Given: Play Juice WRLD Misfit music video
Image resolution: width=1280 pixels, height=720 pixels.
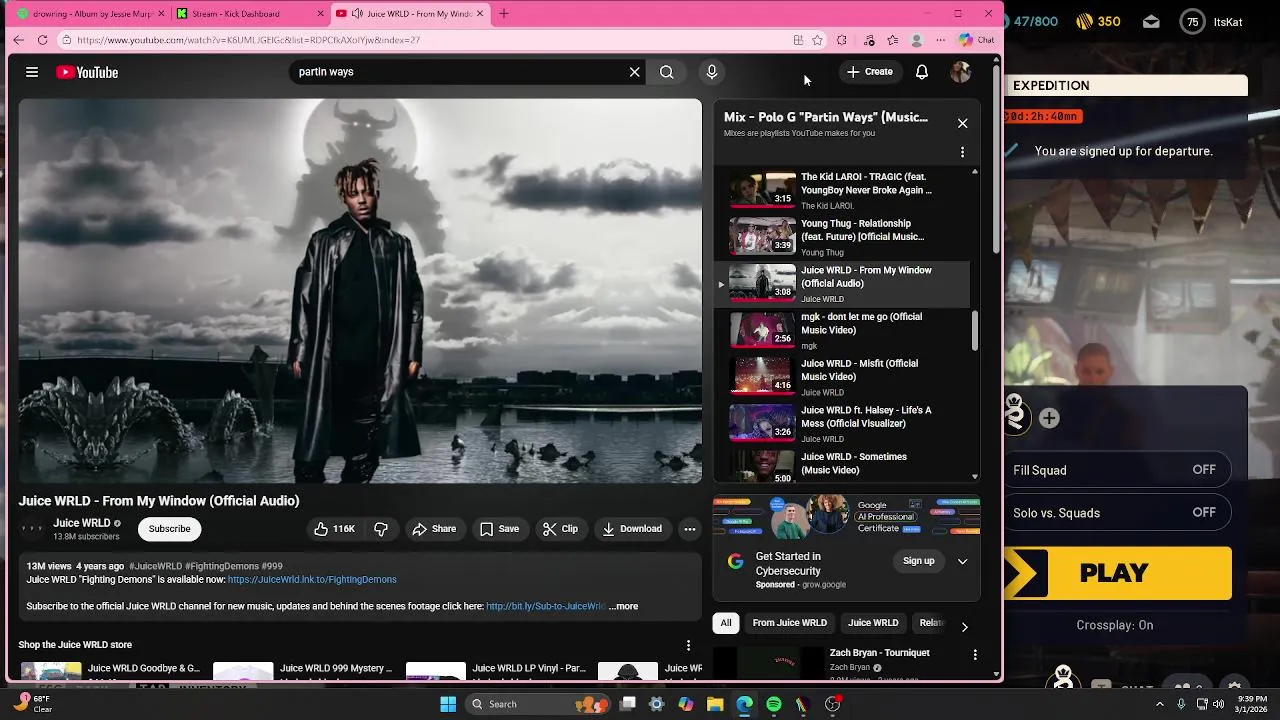Looking at the screenshot, I should pyautogui.click(x=842, y=377).
